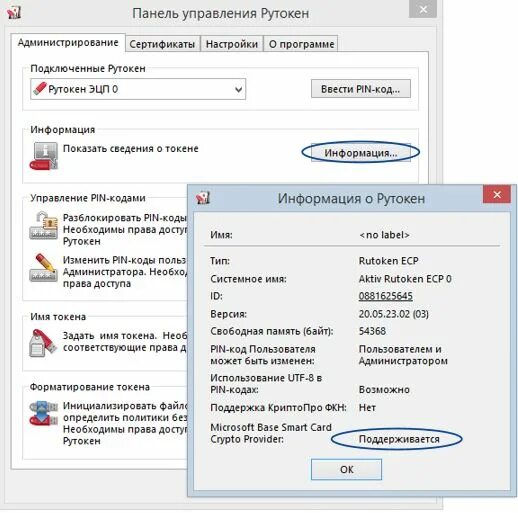The image size is (518, 513).
Task: Click the Возможно UTF-8 value
Action: click(x=384, y=389)
